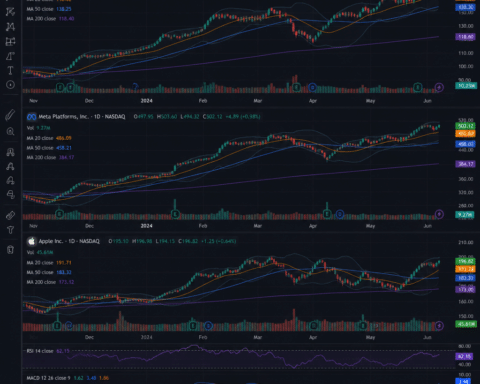
Task: Open the Meta Platforms, Inc. symbol title
Action: pyautogui.click(x=82, y=117)
